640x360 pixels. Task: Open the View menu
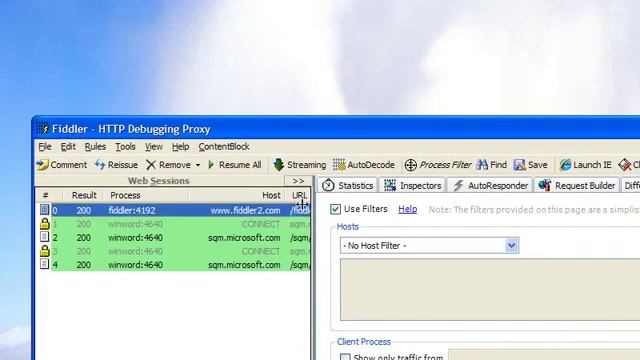click(x=154, y=147)
